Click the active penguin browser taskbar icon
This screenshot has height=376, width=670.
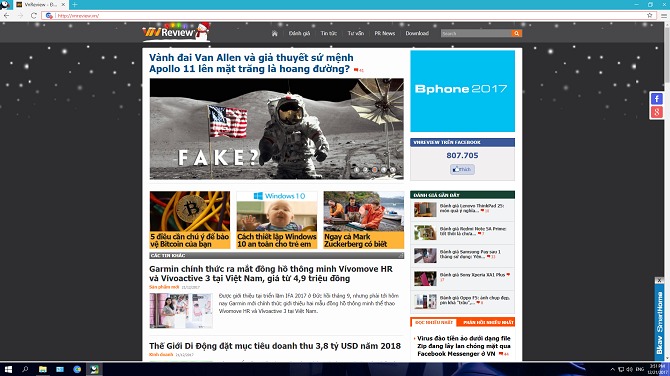click(x=94, y=369)
